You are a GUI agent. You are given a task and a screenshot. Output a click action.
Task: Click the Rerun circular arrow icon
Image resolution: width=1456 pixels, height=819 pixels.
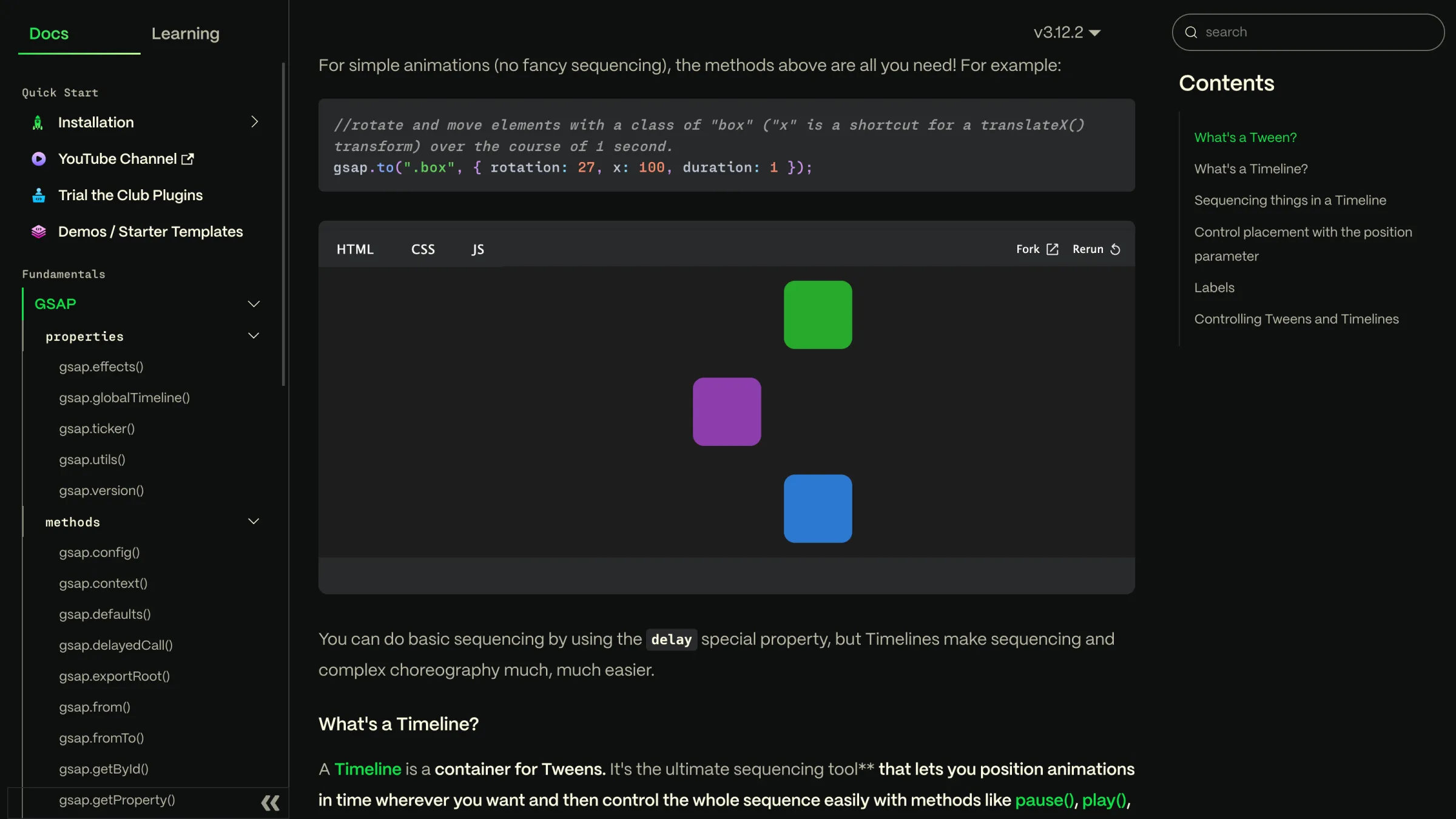point(1115,249)
